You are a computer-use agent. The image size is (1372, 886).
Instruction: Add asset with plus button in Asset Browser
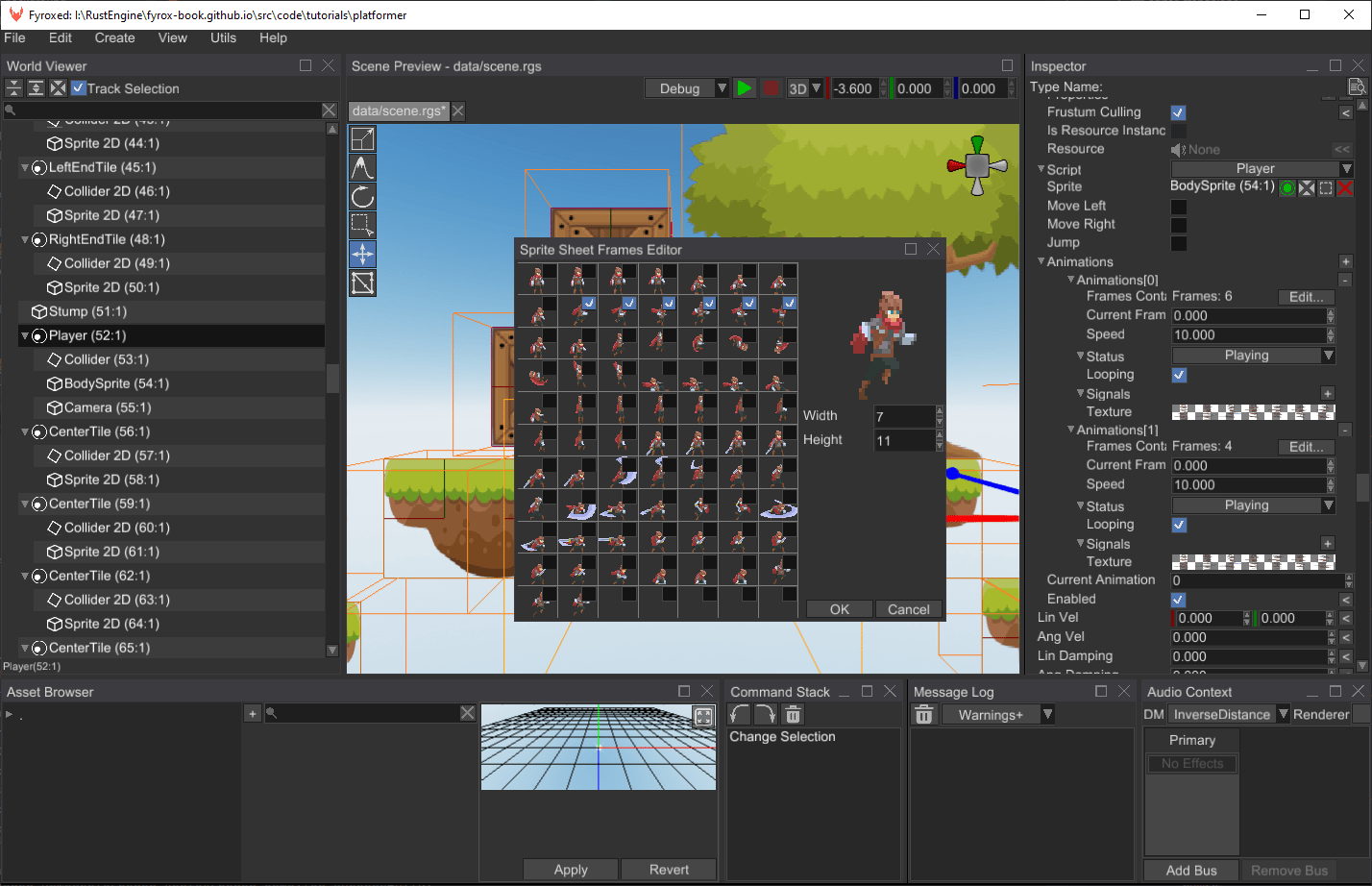click(x=253, y=713)
